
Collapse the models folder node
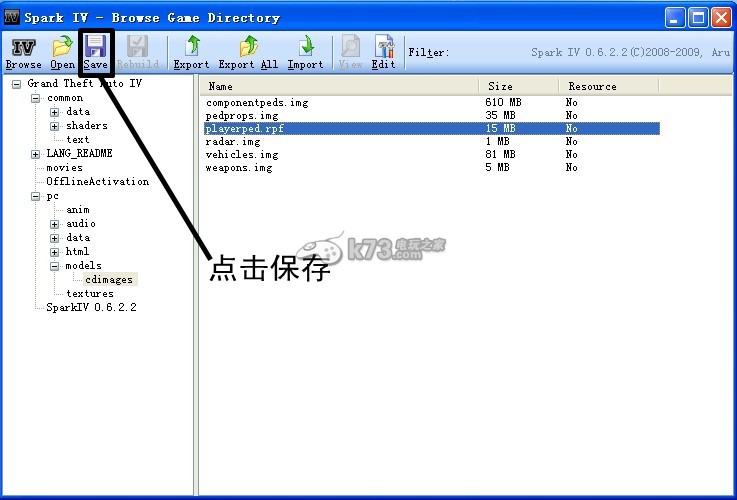coord(56,266)
